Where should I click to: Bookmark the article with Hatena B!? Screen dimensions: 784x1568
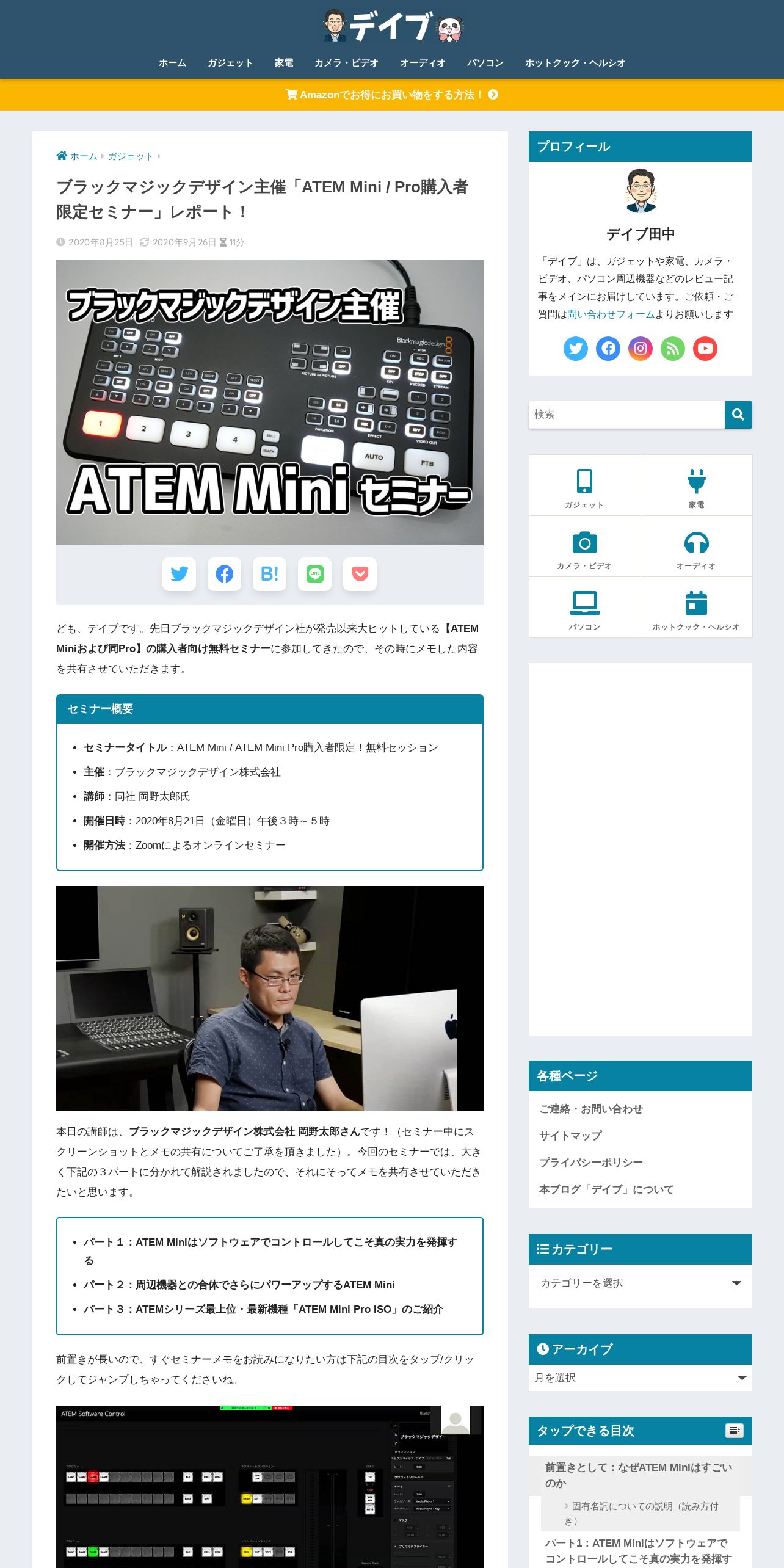pos(270,574)
